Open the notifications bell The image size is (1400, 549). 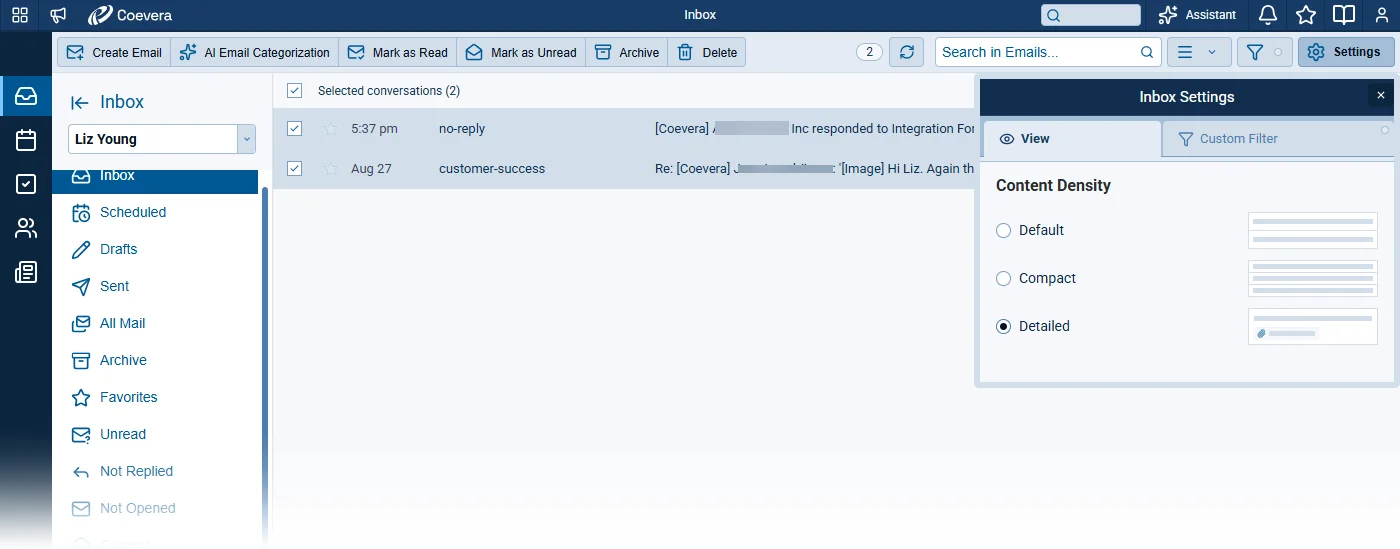[x=1268, y=15]
